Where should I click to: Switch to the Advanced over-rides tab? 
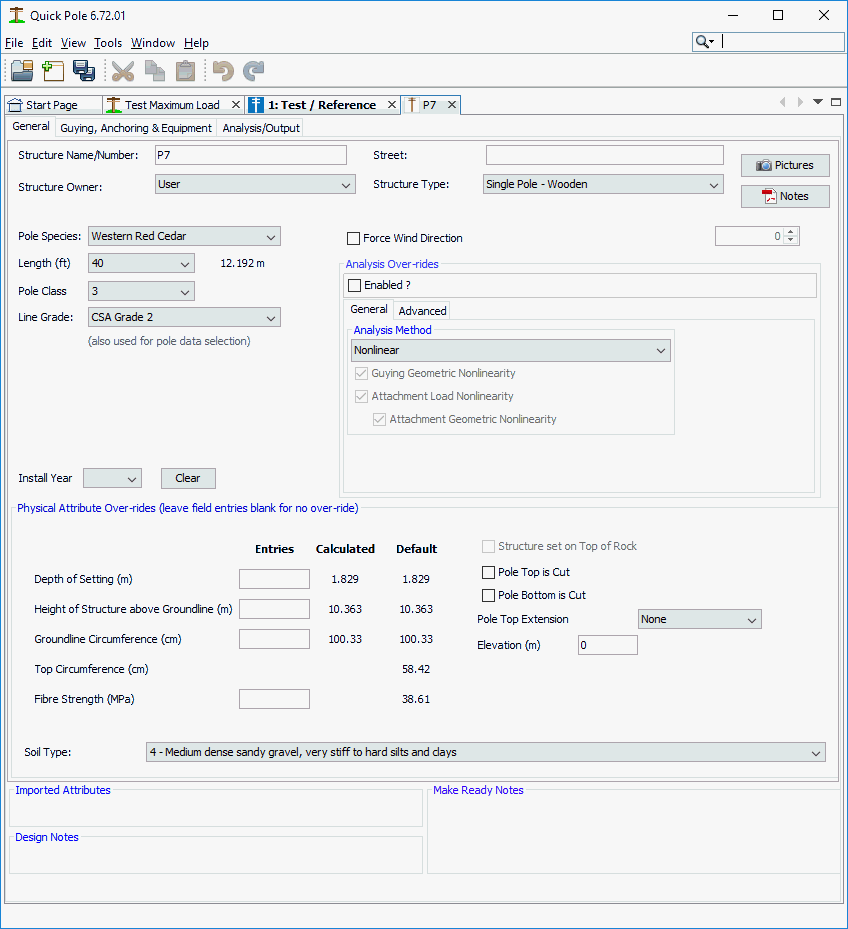(x=422, y=311)
